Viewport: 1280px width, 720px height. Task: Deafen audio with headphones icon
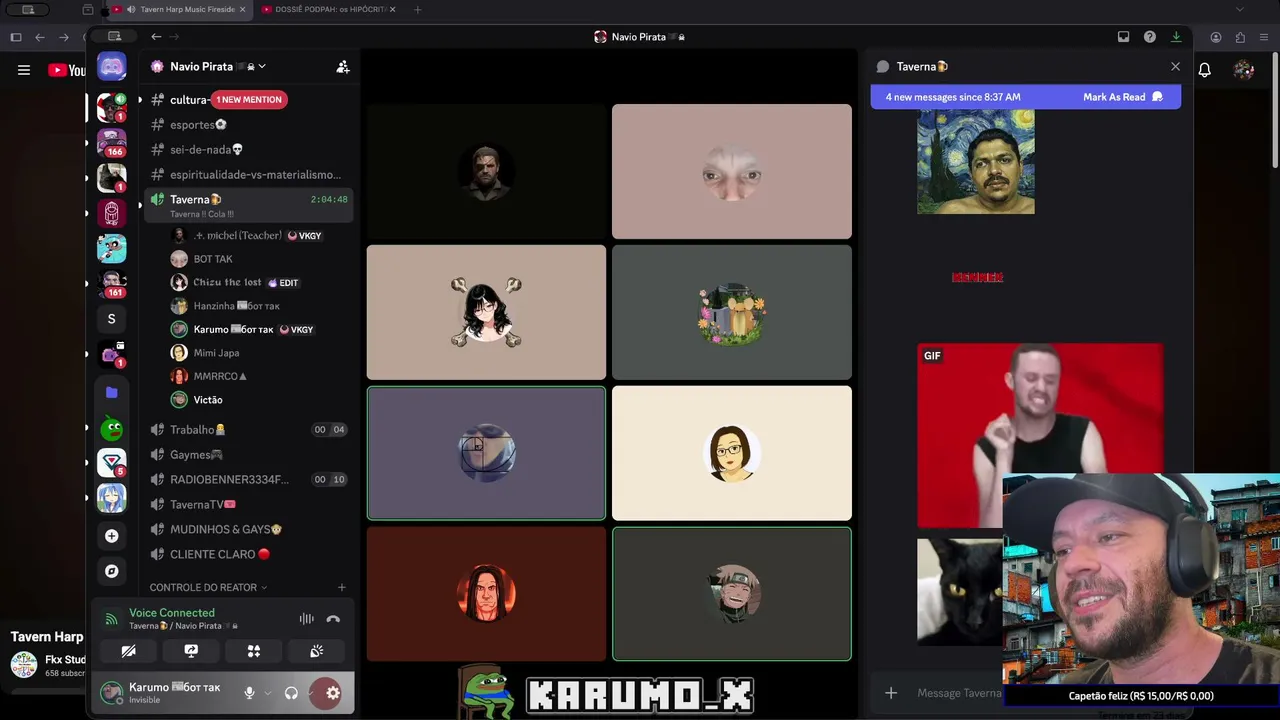tap(291, 693)
